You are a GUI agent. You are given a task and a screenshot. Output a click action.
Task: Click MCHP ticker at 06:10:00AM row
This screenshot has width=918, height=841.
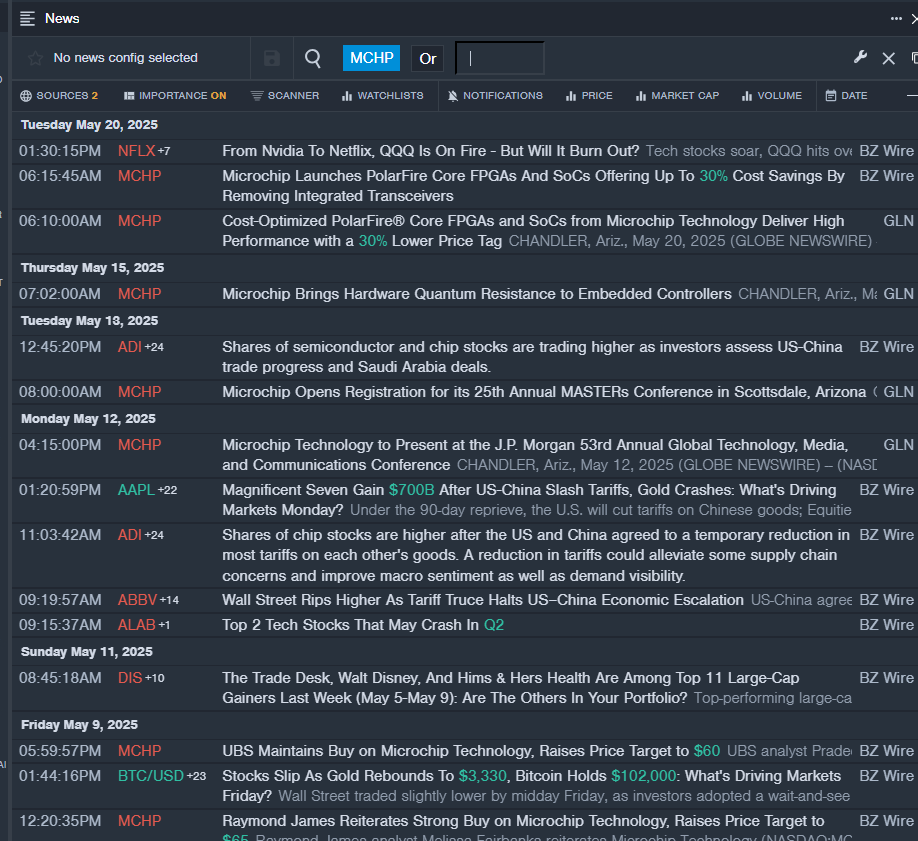tap(139, 221)
